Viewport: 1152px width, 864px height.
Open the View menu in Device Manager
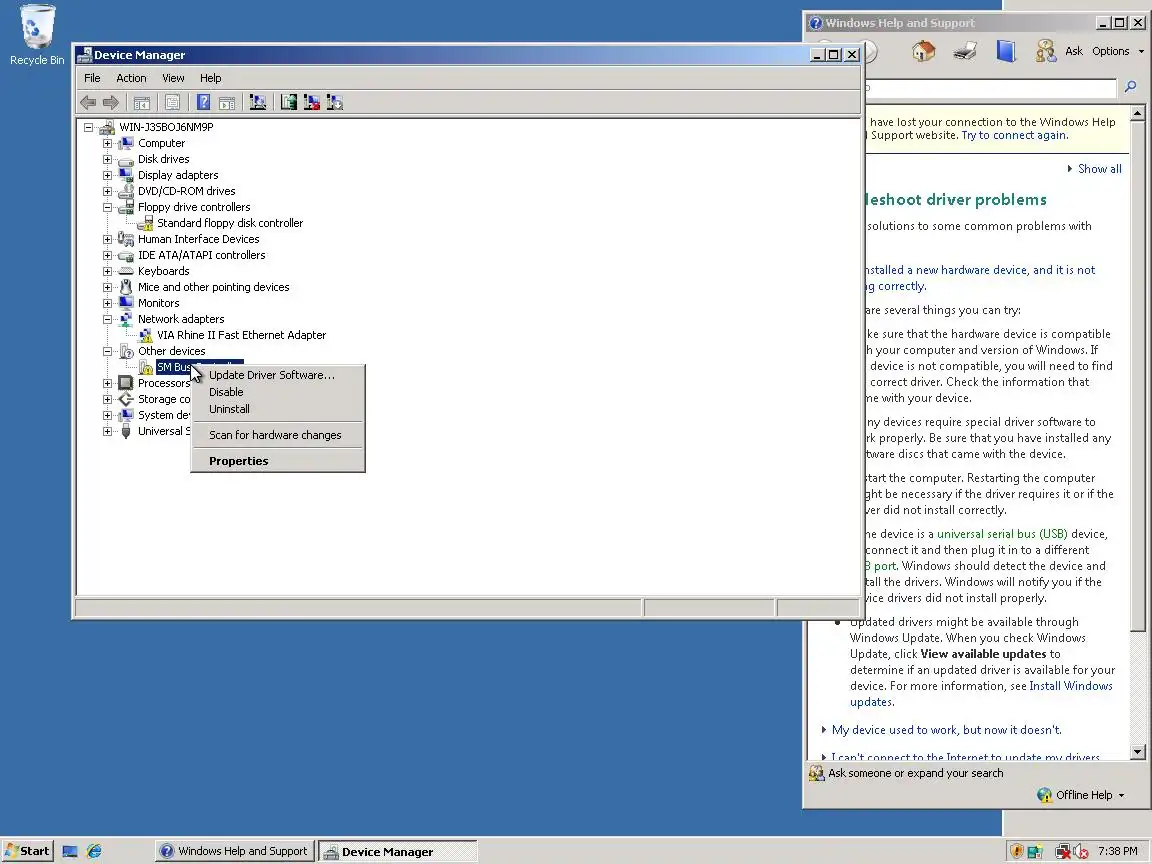coord(173,78)
